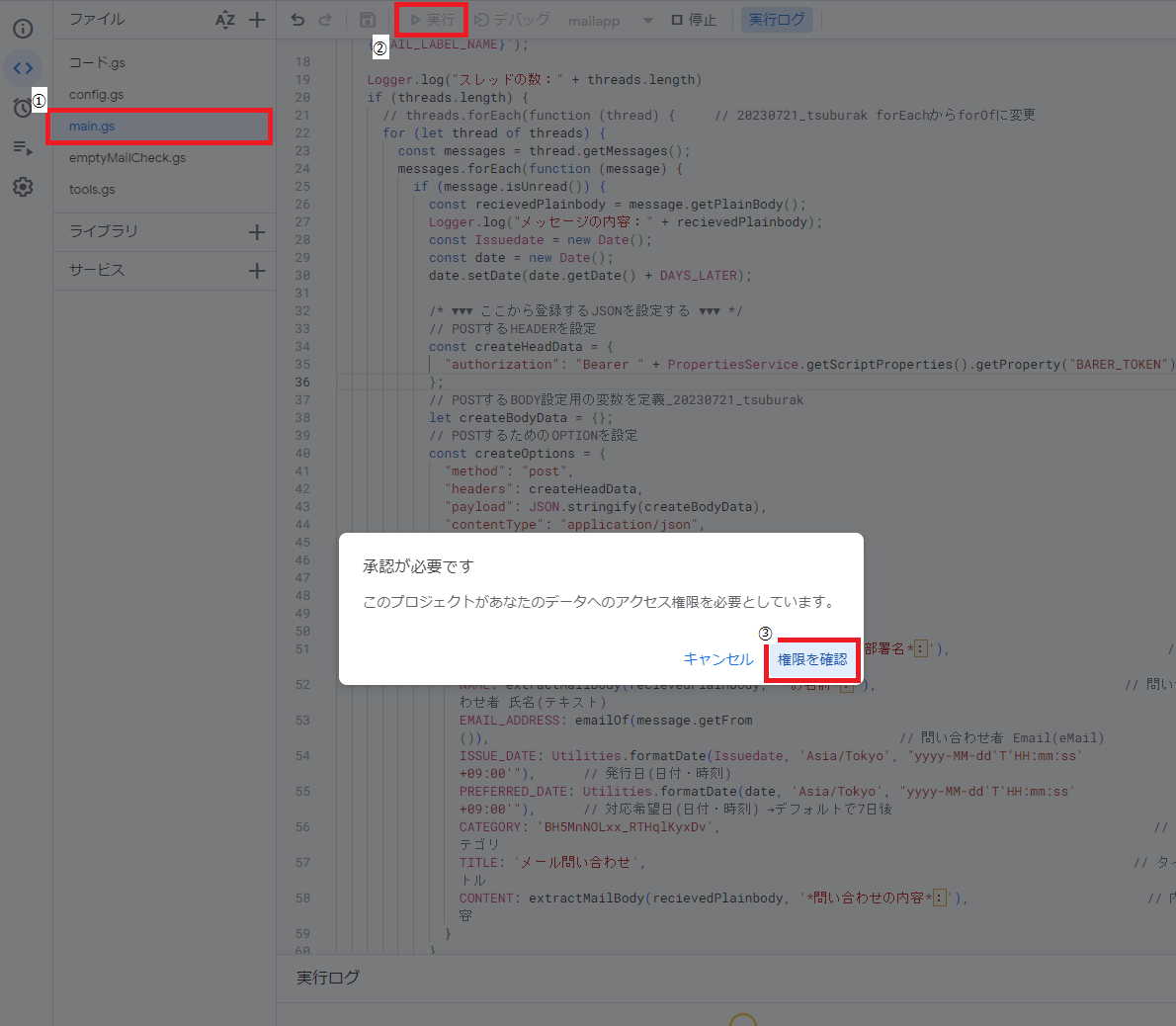Viewport: 1176px width, 1026px height.
Task: Select the main.gs file
Action: [x=92, y=127]
